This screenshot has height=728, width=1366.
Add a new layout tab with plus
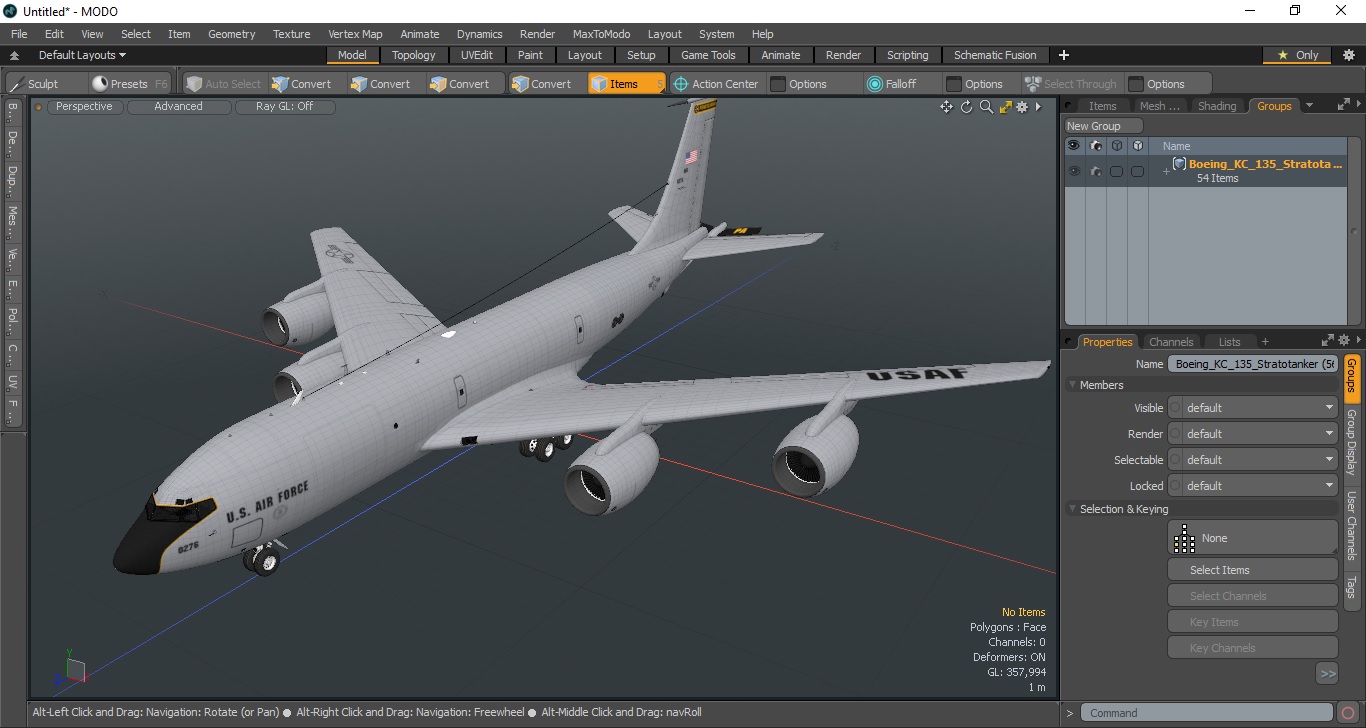tap(1064, 55)
